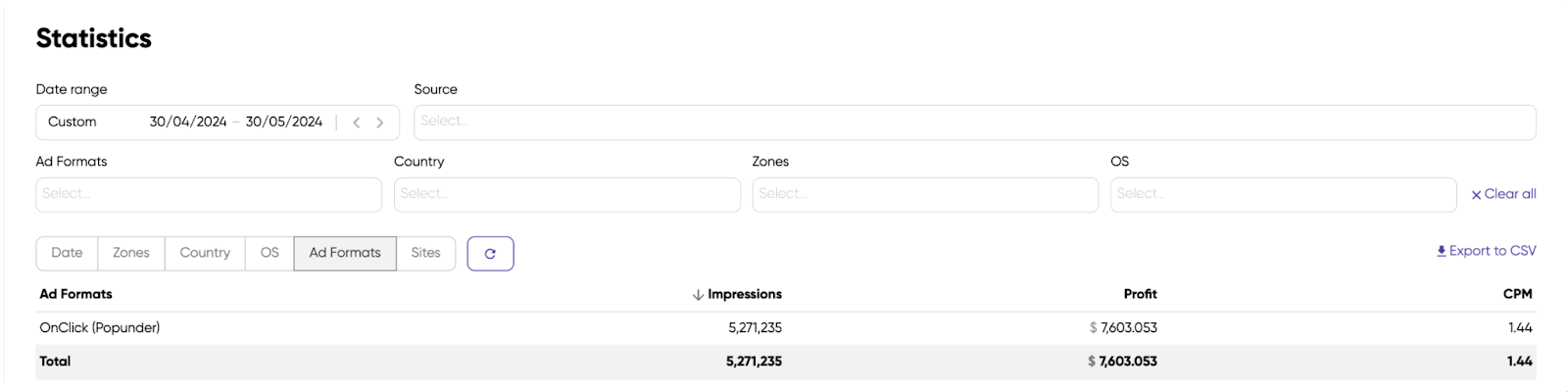Screen dimensions: 1568x392
Task: Switch to the Sites grouping tab
Action: [x=425, y=253]
